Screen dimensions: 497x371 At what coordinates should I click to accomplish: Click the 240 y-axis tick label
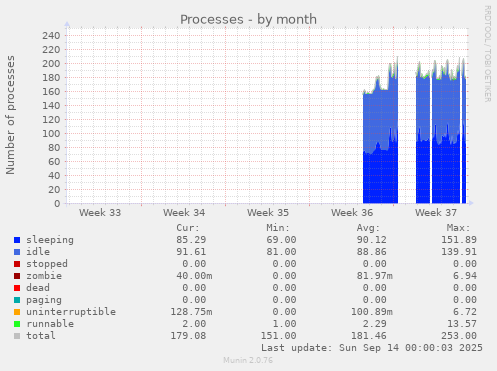(51, 35)
